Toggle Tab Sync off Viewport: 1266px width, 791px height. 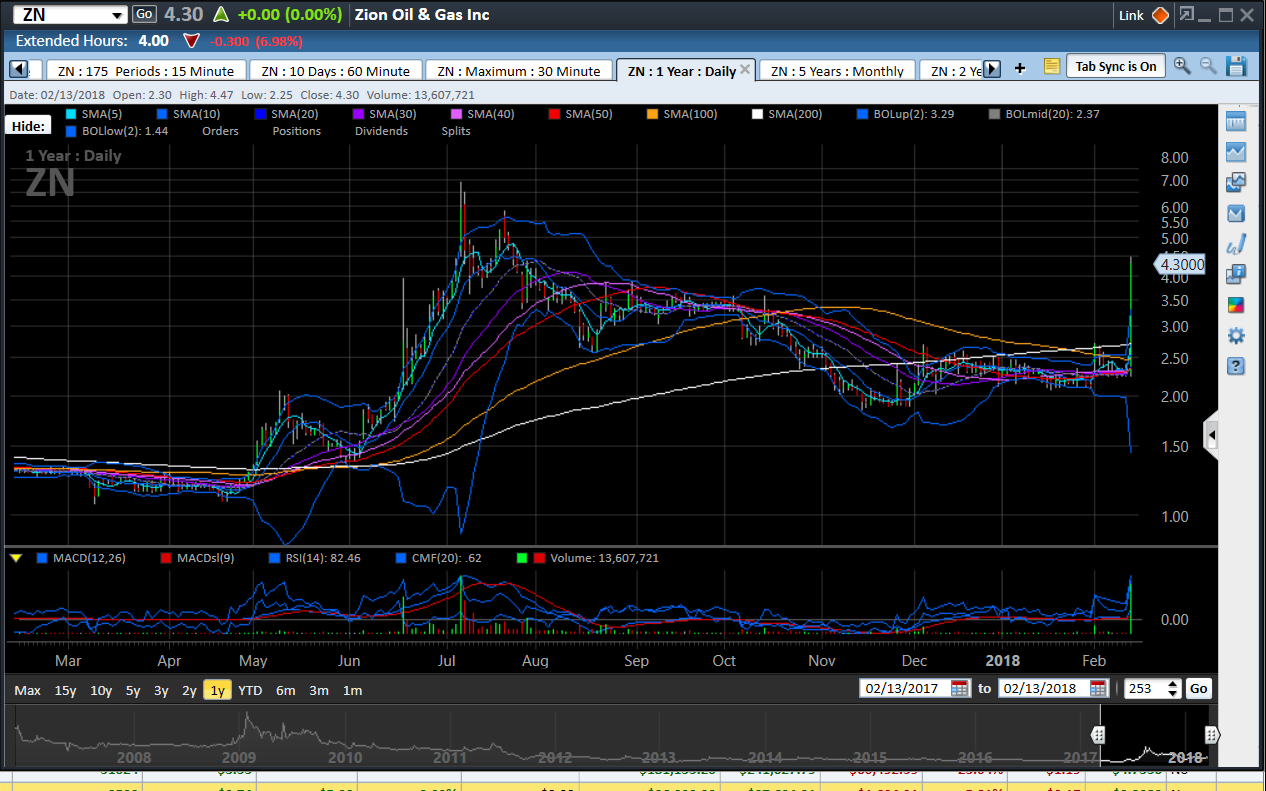(x=1116, y=66)
